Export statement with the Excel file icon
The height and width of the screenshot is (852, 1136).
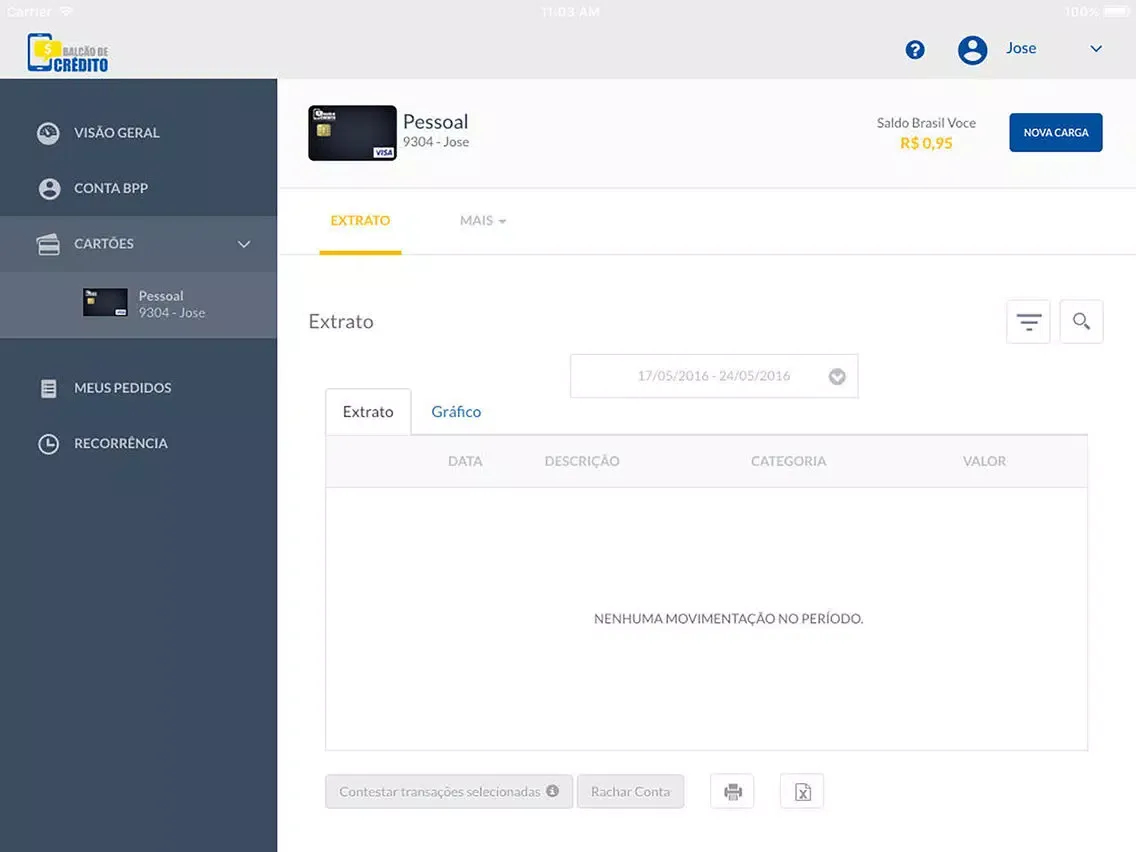(x=802, y=792)
